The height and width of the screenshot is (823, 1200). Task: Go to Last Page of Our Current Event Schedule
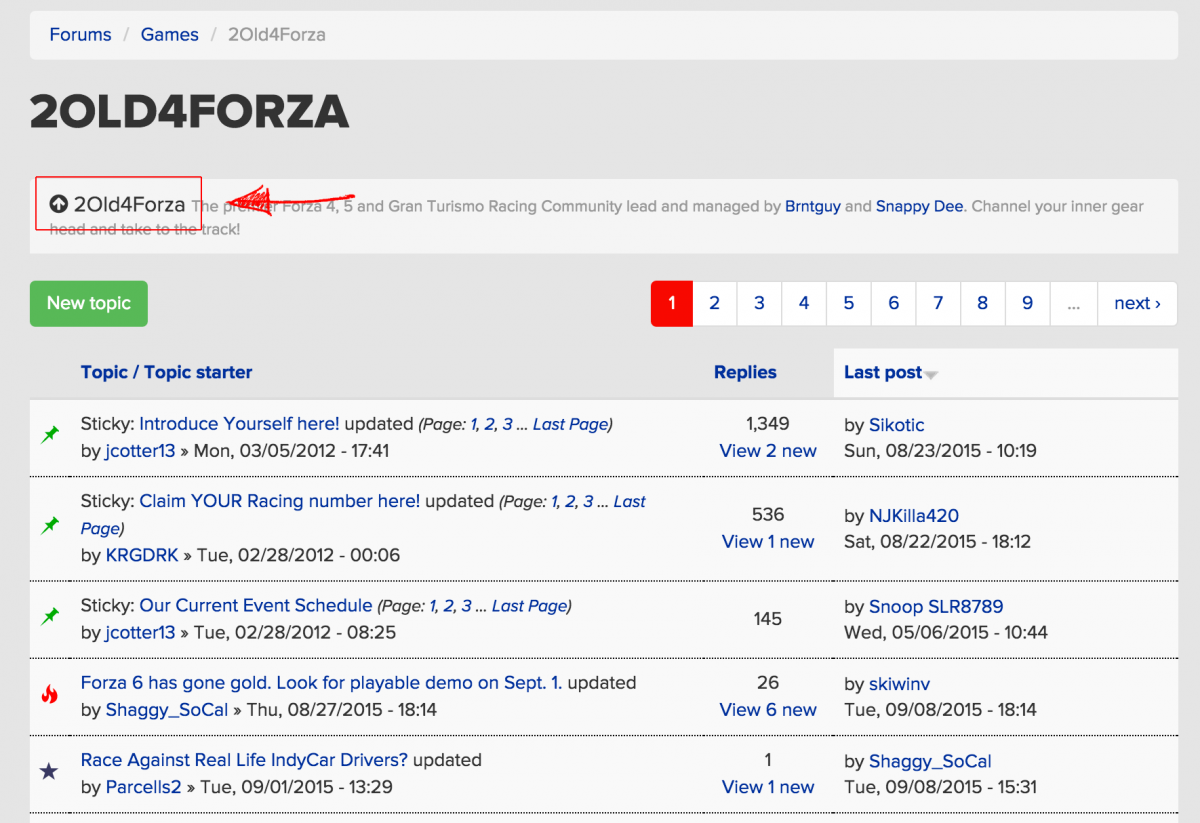530,605
